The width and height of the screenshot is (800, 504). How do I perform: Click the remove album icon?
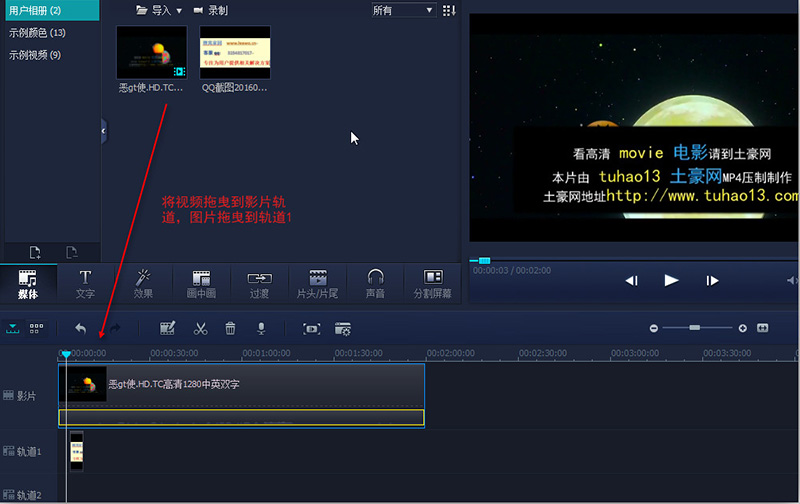(x=71, y=252)
